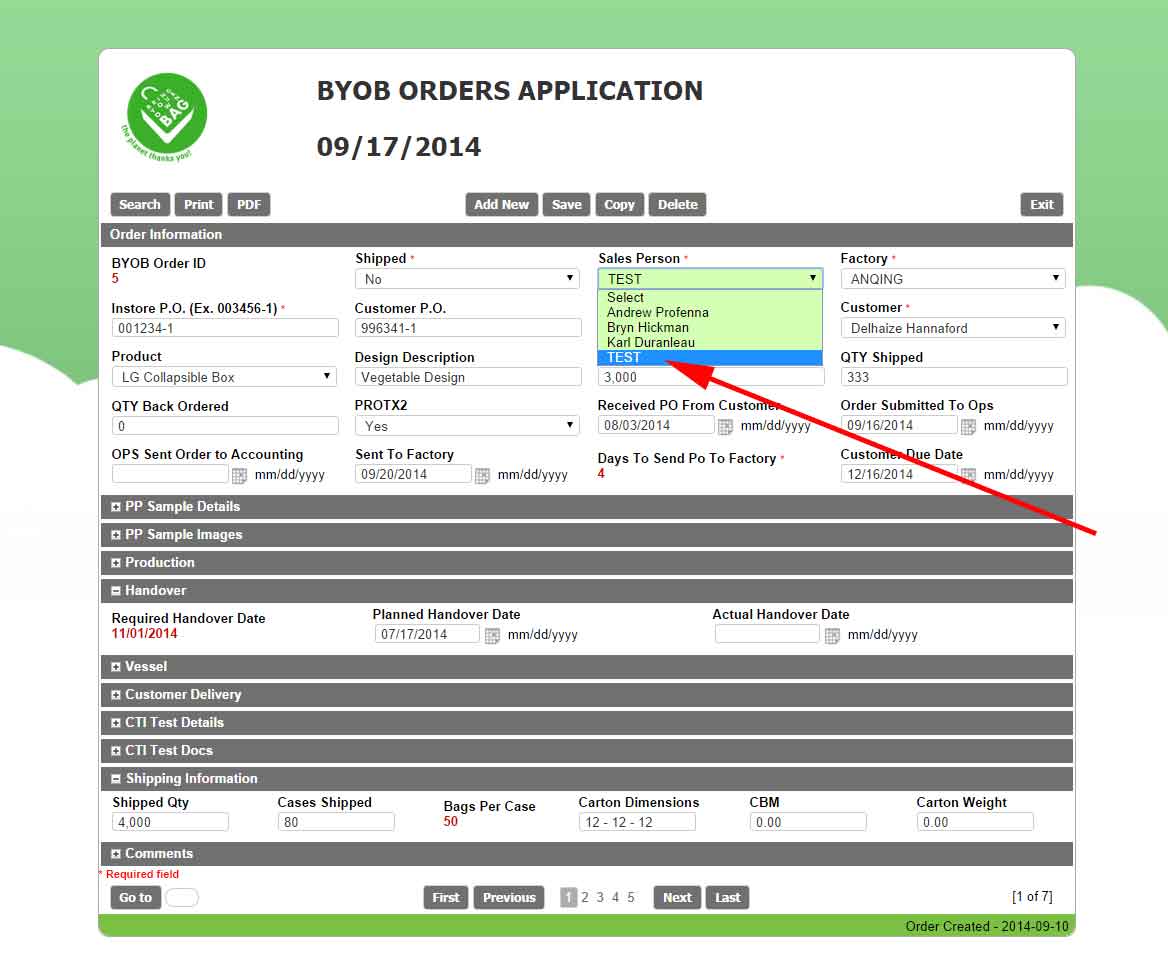Copy the current order

(619, 205)
